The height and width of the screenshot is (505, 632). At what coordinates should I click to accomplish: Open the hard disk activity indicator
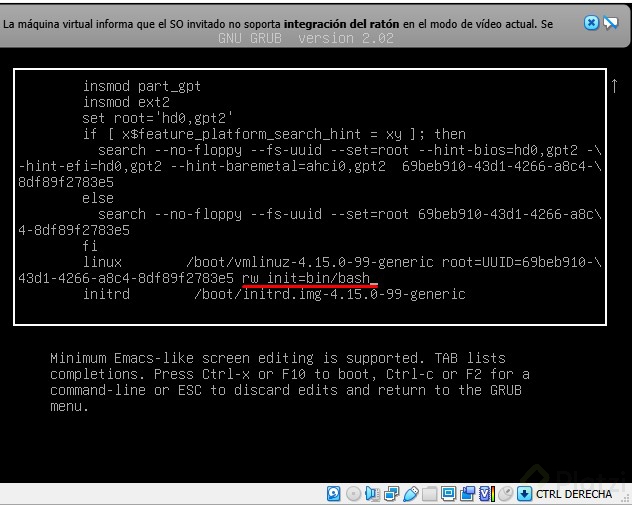tap(333, 494)
